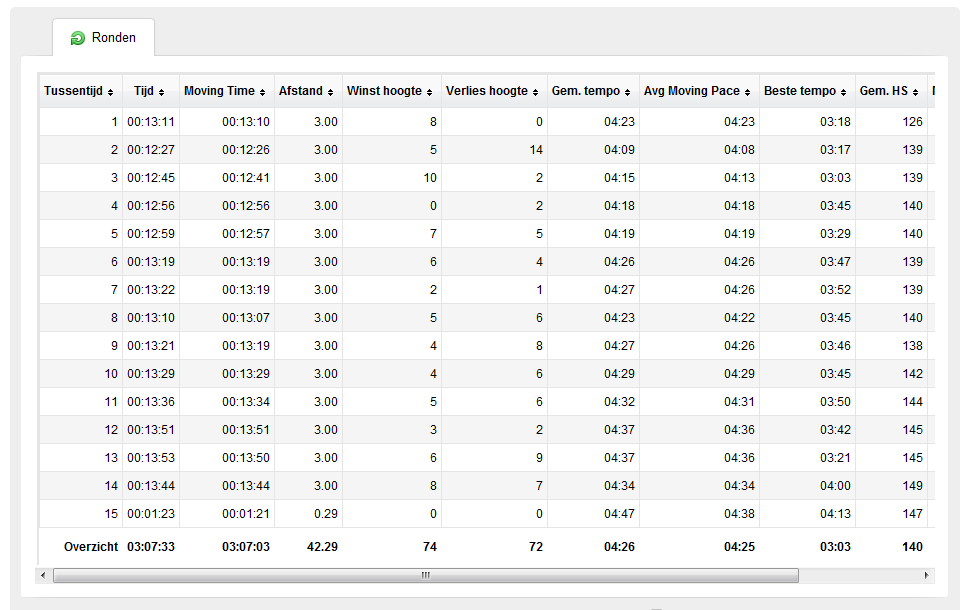Click lap 11 Avg Moving Pace 04:31
Image resolution: width=968 pixels, height=610 pixels.
click(739, 402)
